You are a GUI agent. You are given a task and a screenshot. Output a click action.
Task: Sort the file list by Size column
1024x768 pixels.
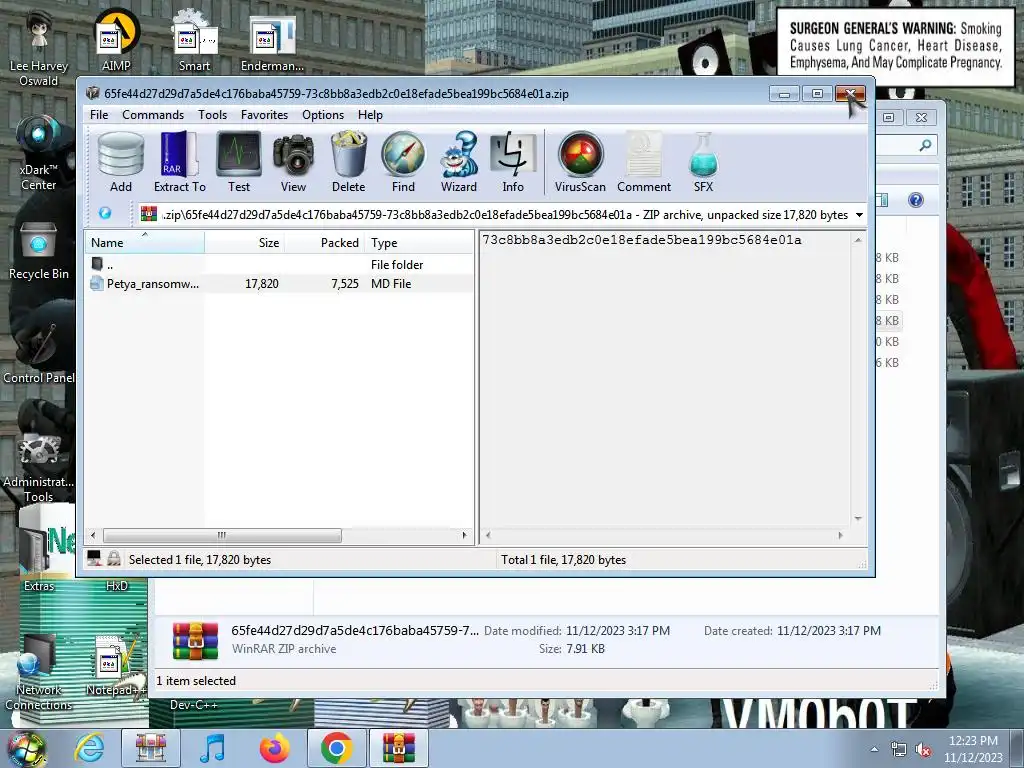(245, 242)
